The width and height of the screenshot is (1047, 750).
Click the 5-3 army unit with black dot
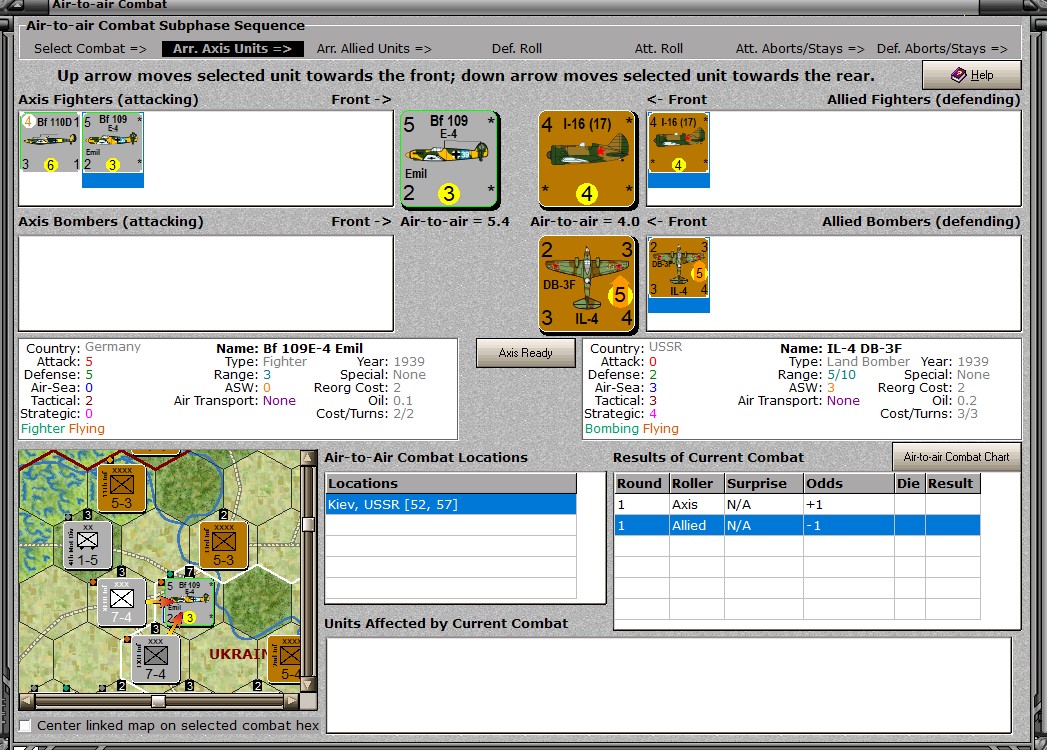pos(224,545)
